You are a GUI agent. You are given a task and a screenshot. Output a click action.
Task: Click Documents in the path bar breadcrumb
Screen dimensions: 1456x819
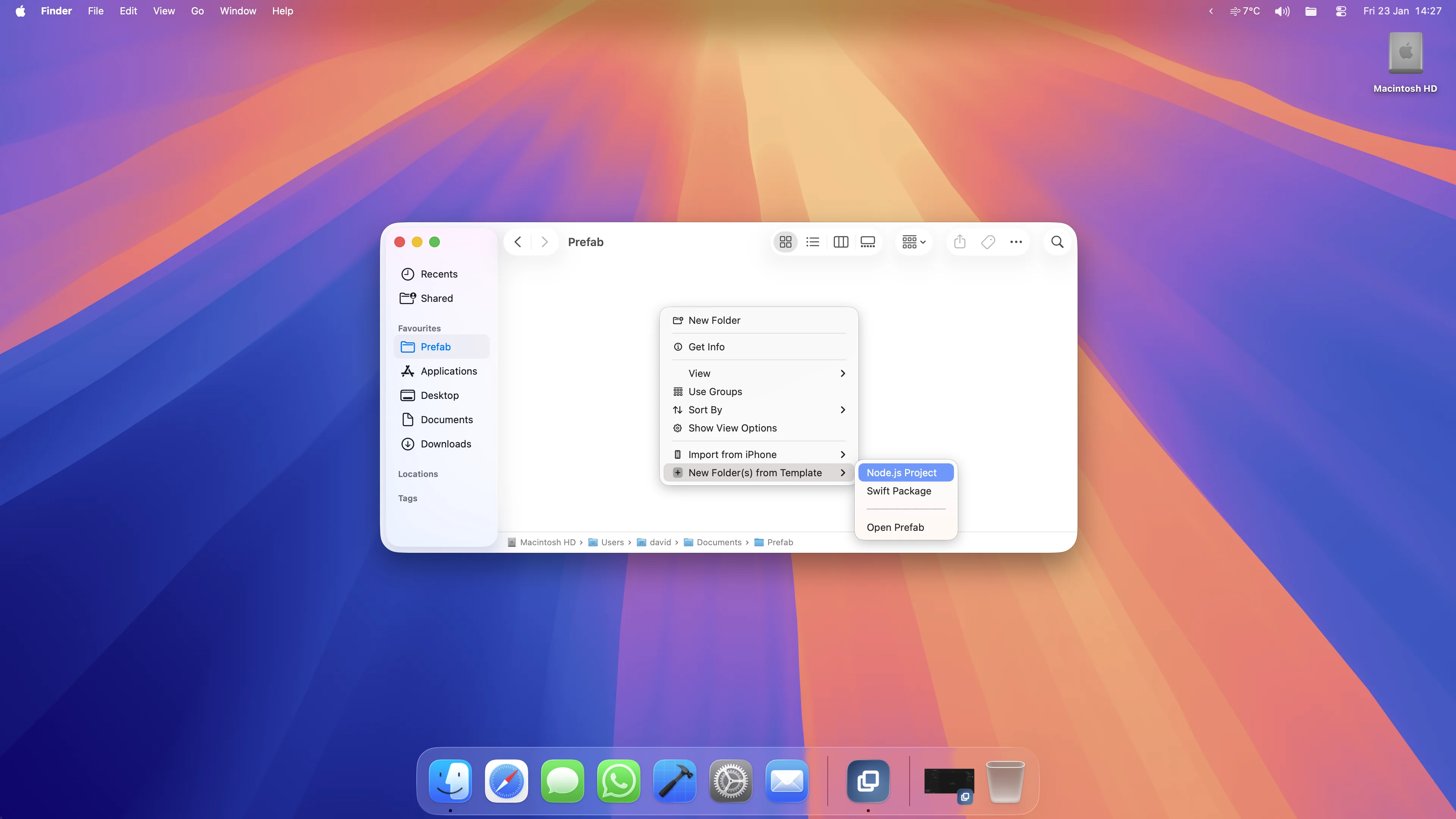click(x=719, y=542)
